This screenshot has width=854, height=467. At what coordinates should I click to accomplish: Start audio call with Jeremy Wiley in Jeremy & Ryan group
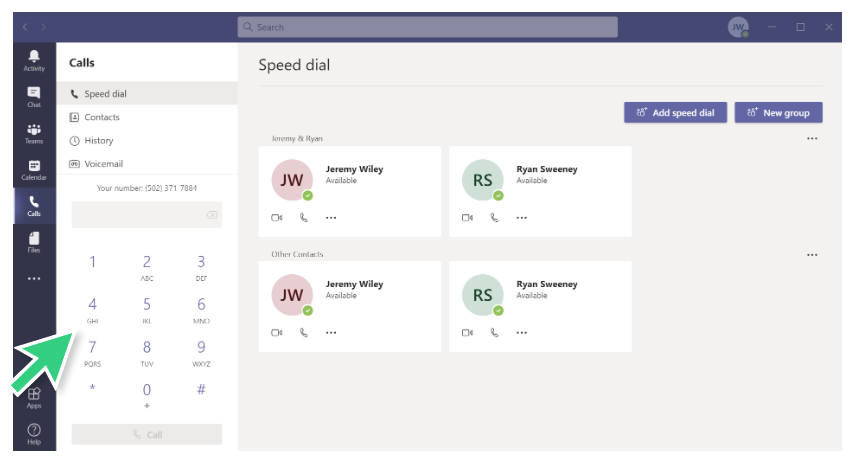click(x=304, y=217)
